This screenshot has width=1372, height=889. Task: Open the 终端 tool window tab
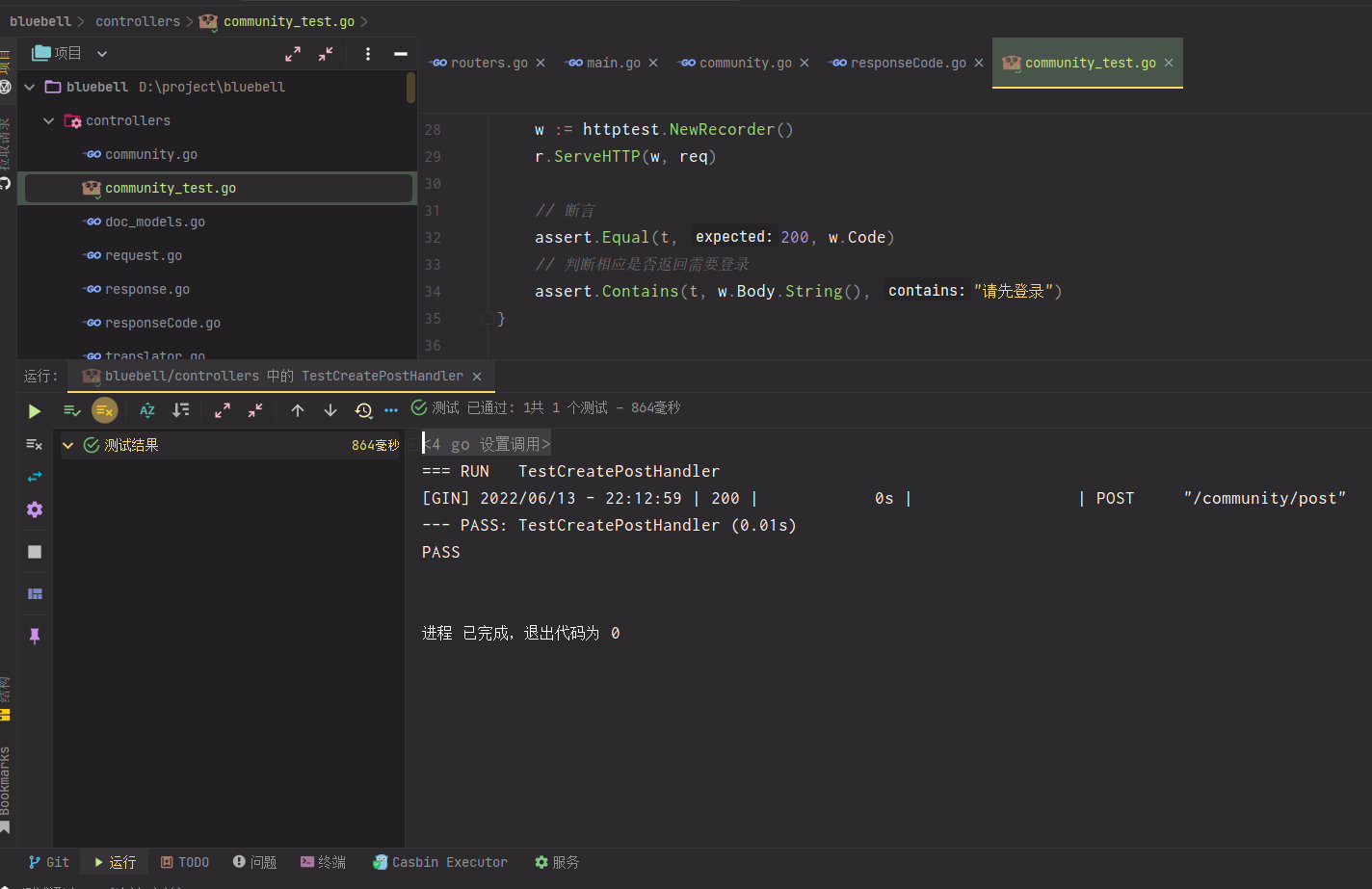click(x=323, y=862)
